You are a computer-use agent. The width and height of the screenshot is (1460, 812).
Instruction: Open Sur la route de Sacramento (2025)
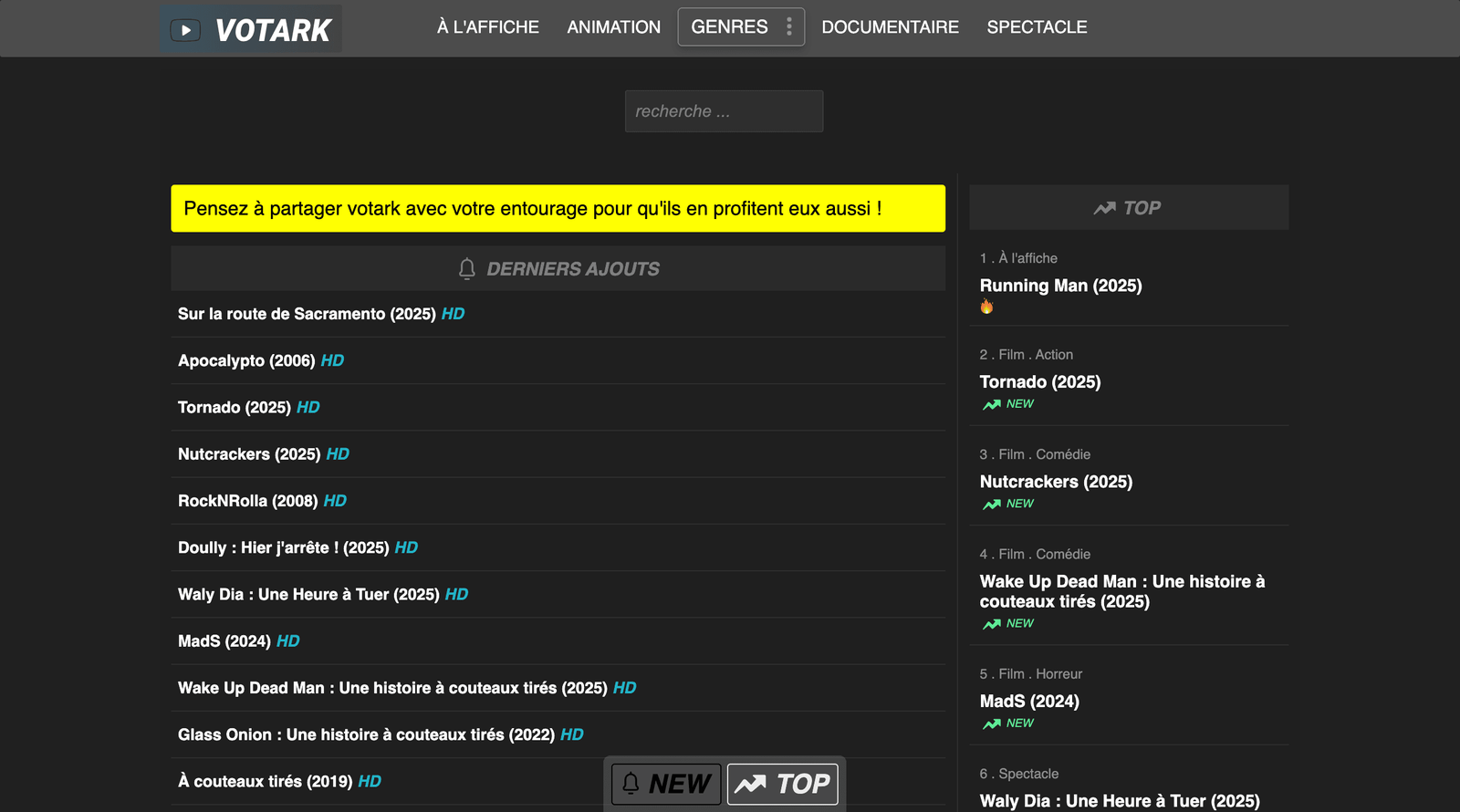307,314
